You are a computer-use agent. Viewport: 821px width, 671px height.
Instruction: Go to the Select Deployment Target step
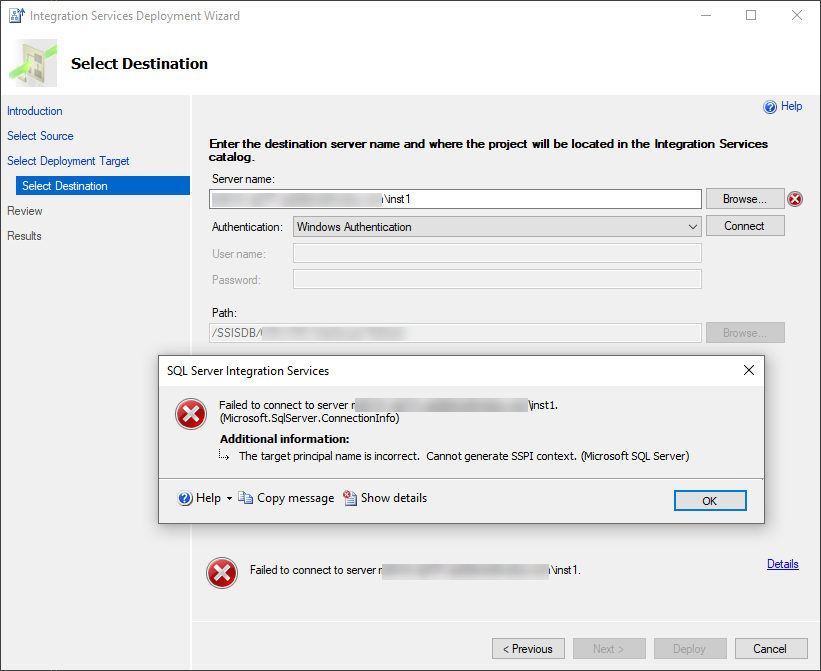tap(68, 161)
